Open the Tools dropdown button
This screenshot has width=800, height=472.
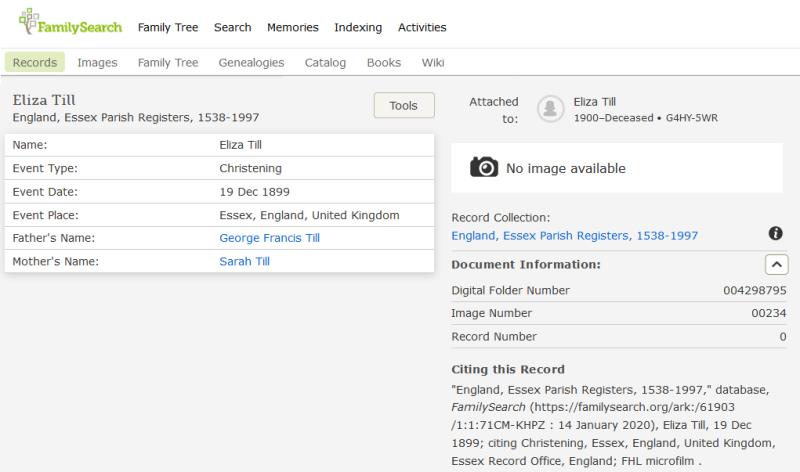tap(403, 106)
